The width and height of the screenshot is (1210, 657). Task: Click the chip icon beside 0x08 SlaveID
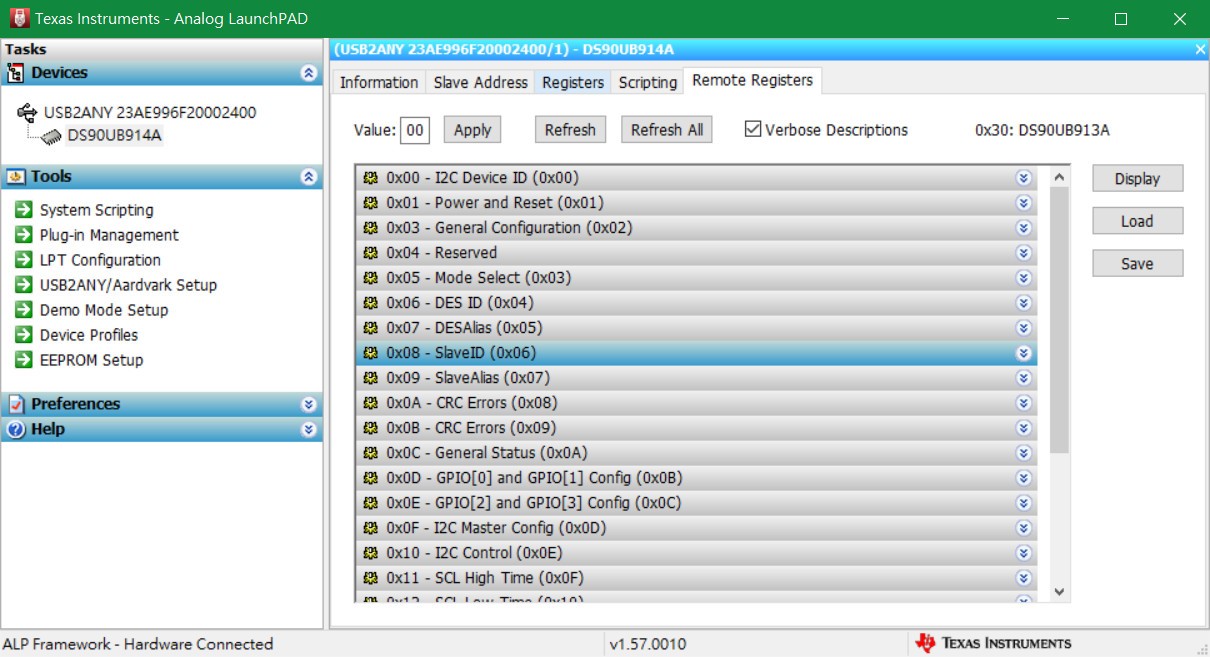click(x=370, y=353)
